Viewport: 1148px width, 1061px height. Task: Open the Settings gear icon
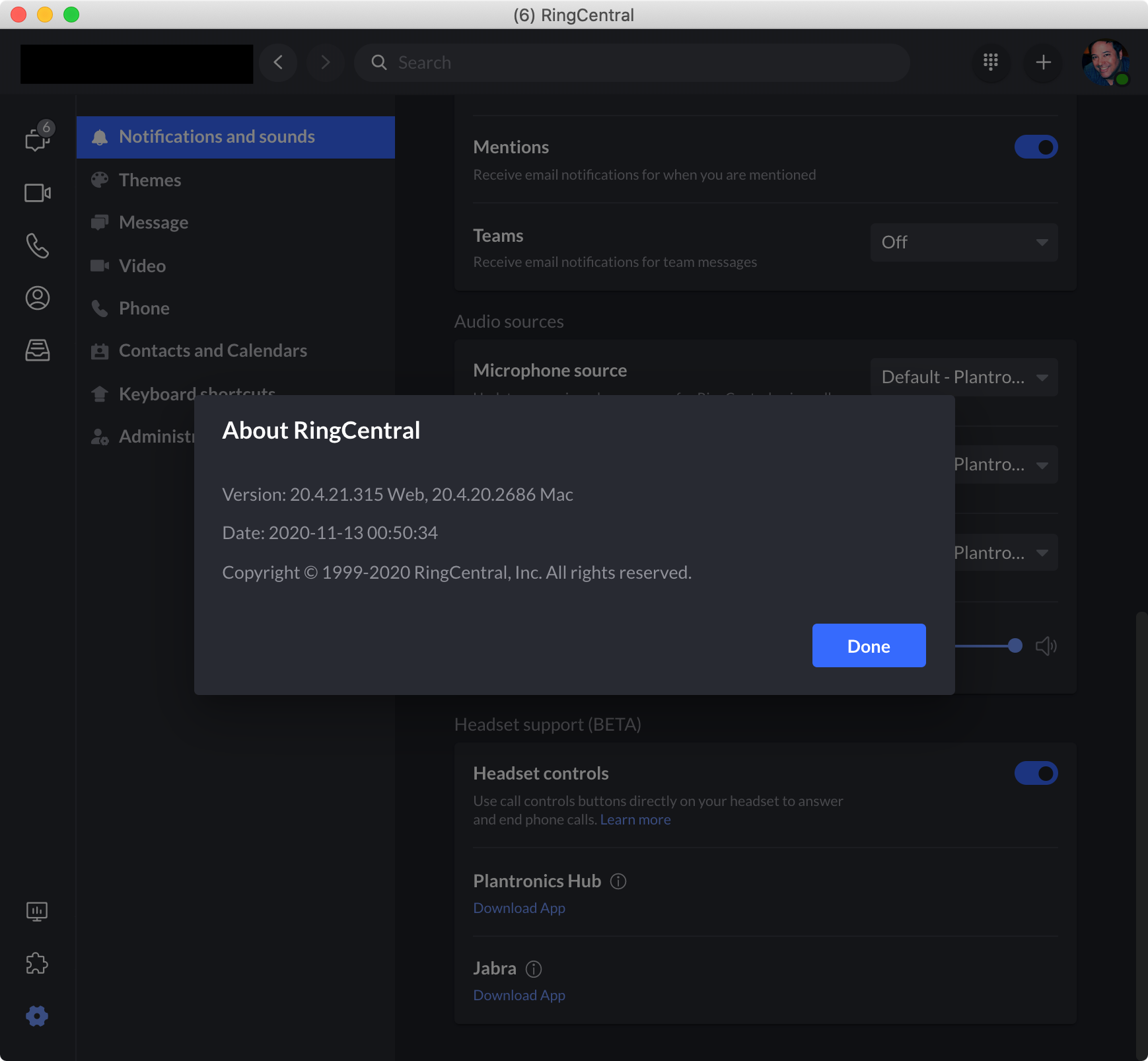37,1016
